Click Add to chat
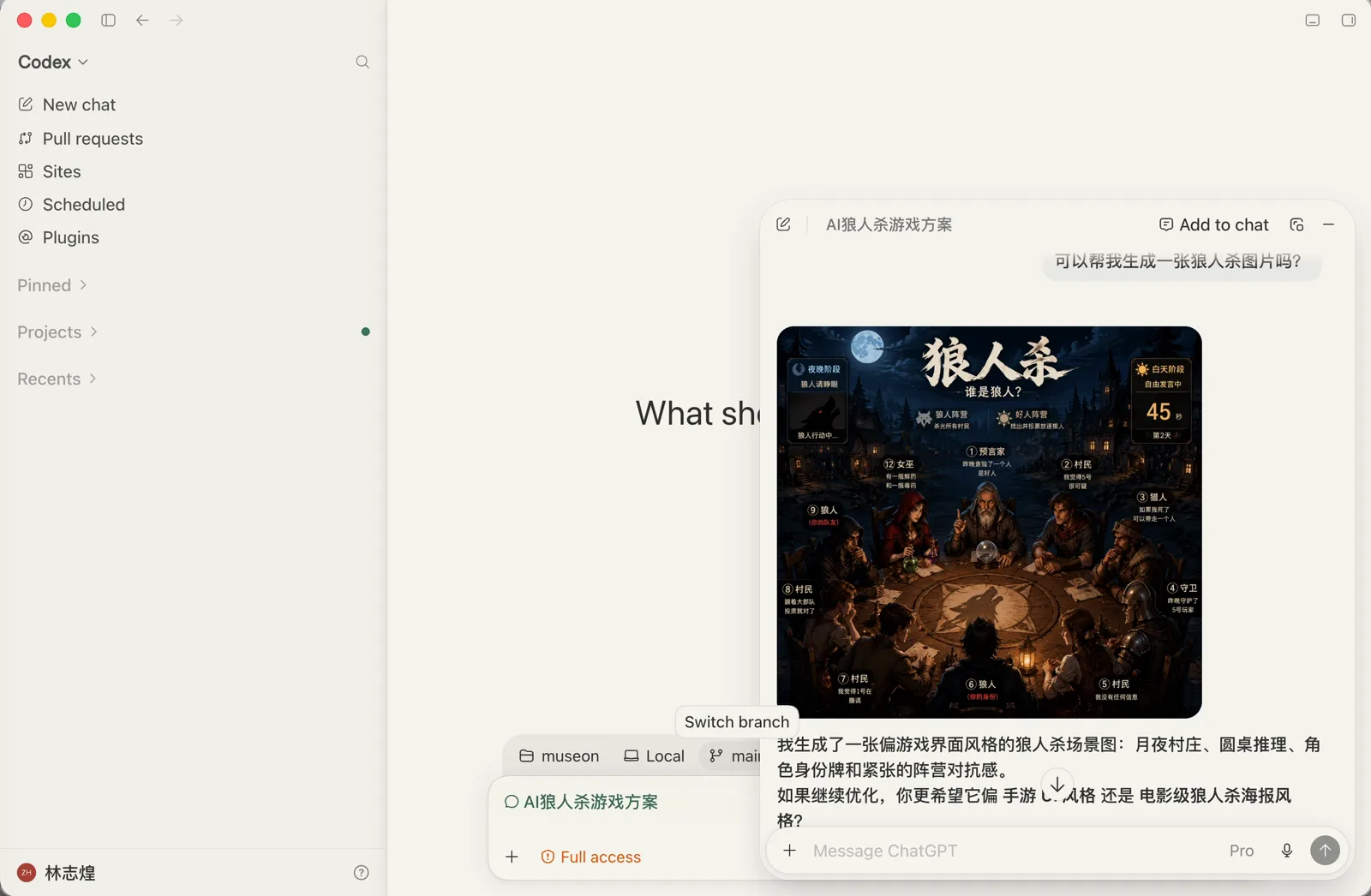The image size is (1371, 896). (1214, 224)
